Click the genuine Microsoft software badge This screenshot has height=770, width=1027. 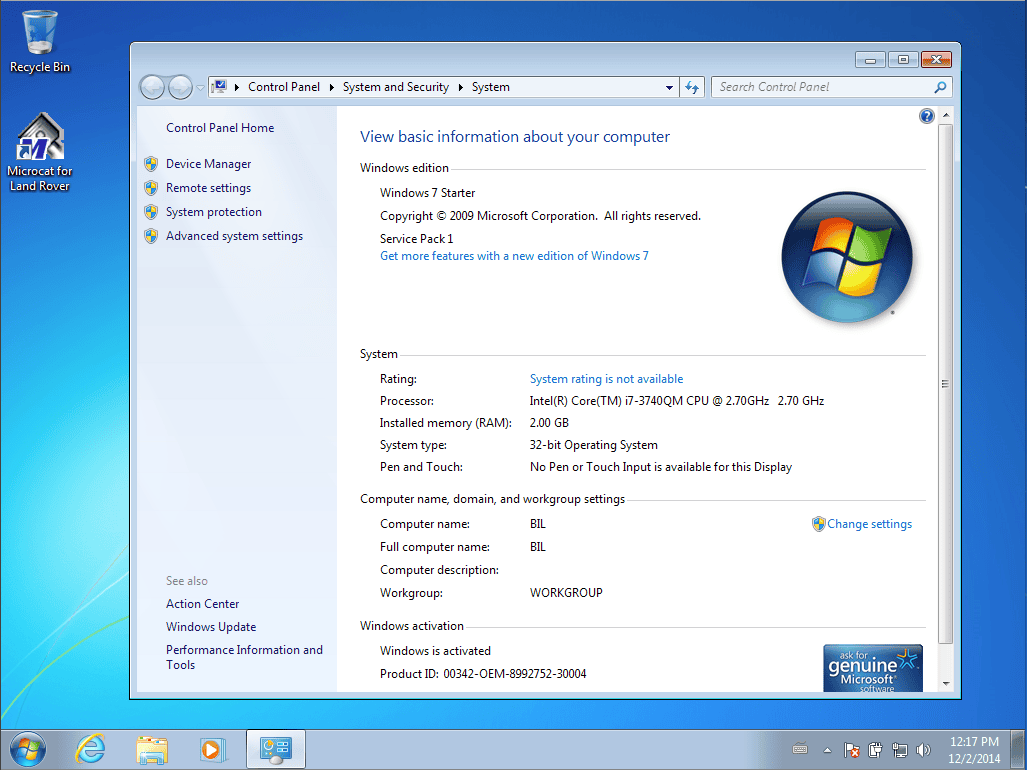(x=873, y=668)
